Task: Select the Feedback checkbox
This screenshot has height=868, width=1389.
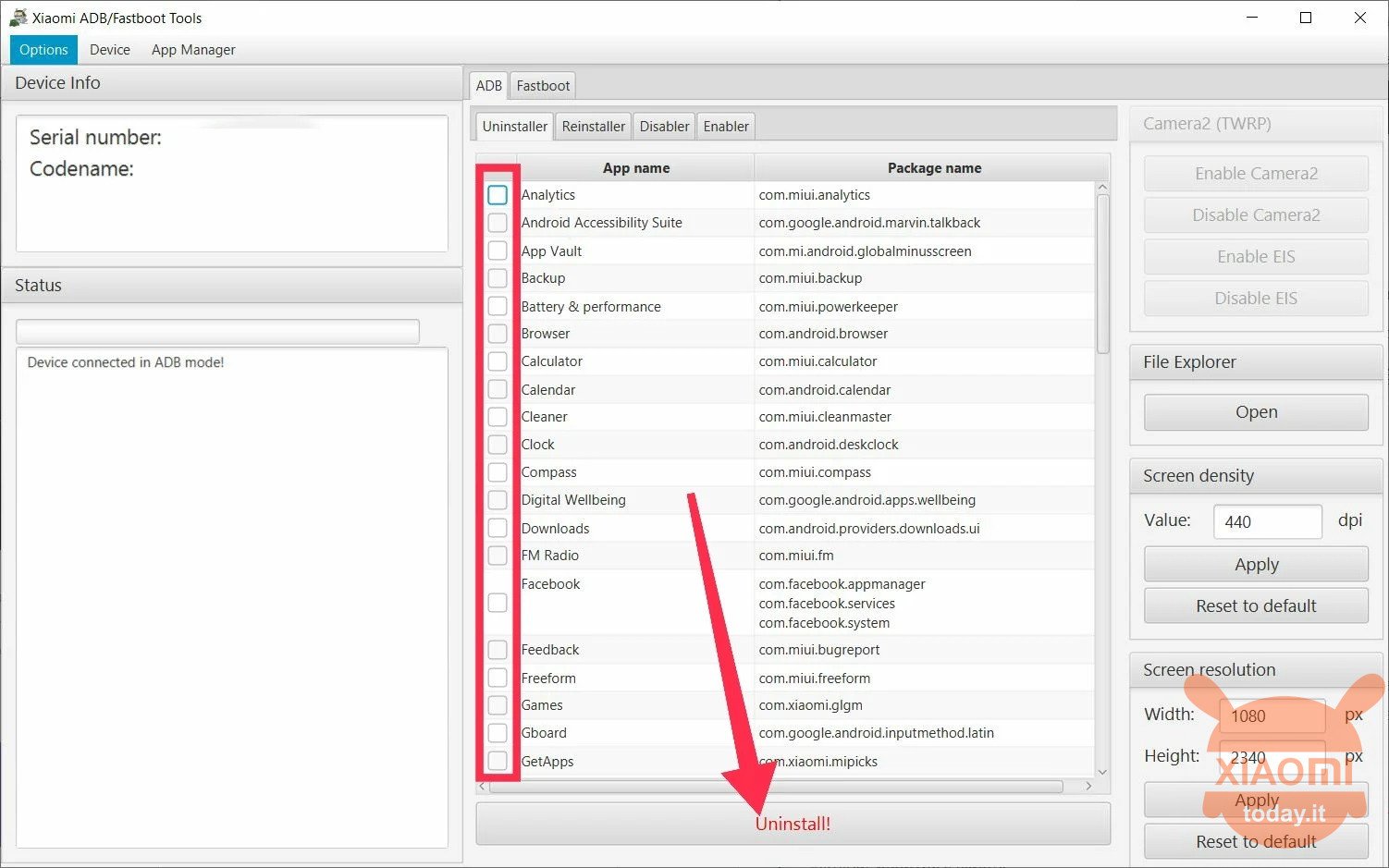Action: [498, 650]
